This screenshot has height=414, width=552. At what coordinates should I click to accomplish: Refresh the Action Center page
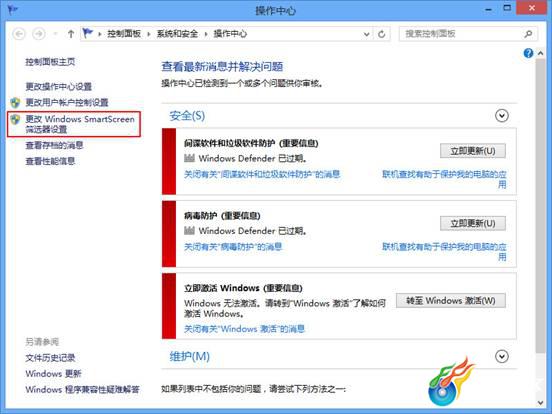tap(382, 34)
